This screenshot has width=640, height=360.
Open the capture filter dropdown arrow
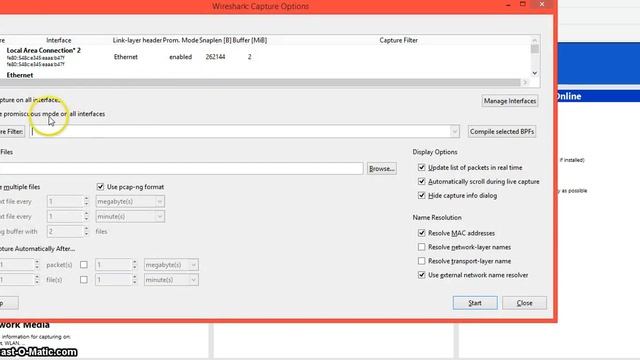click(x=455, y=131)
